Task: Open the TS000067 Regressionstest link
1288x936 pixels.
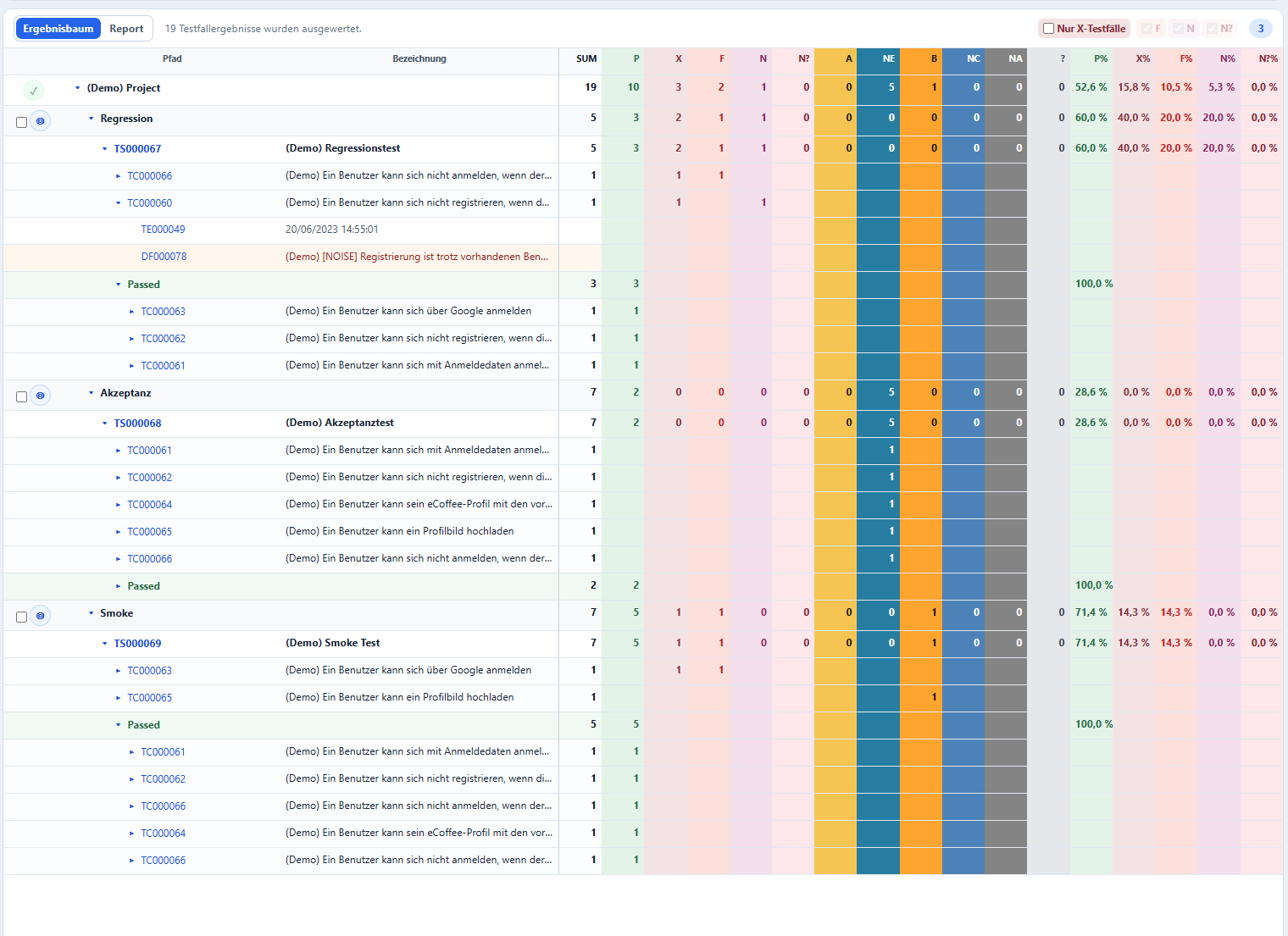Action: (x=137, y=149)
